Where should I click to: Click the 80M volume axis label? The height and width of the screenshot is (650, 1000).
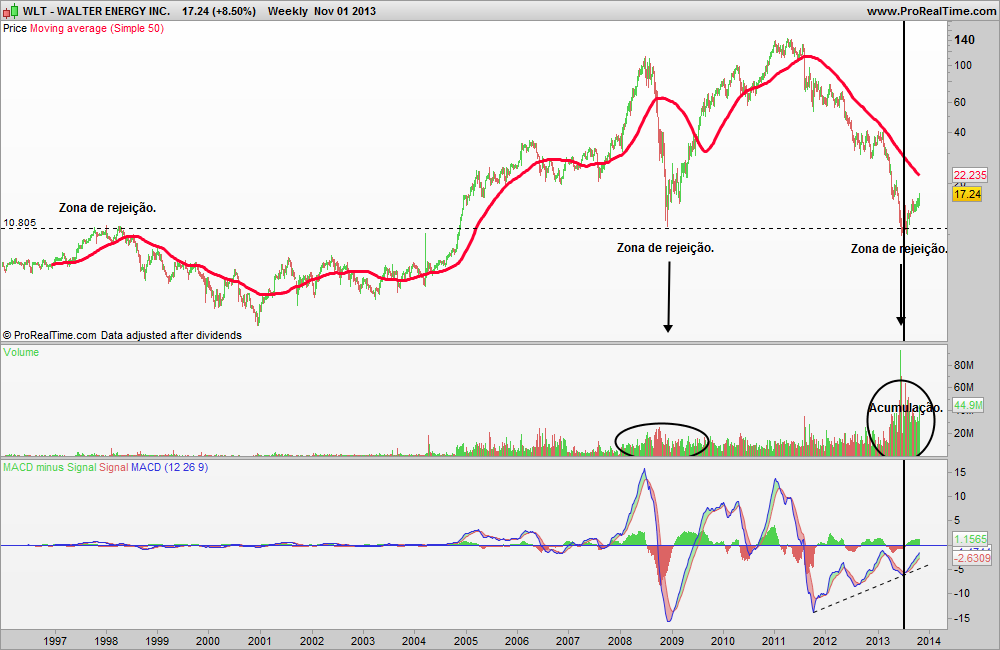[x=964, y=366]
